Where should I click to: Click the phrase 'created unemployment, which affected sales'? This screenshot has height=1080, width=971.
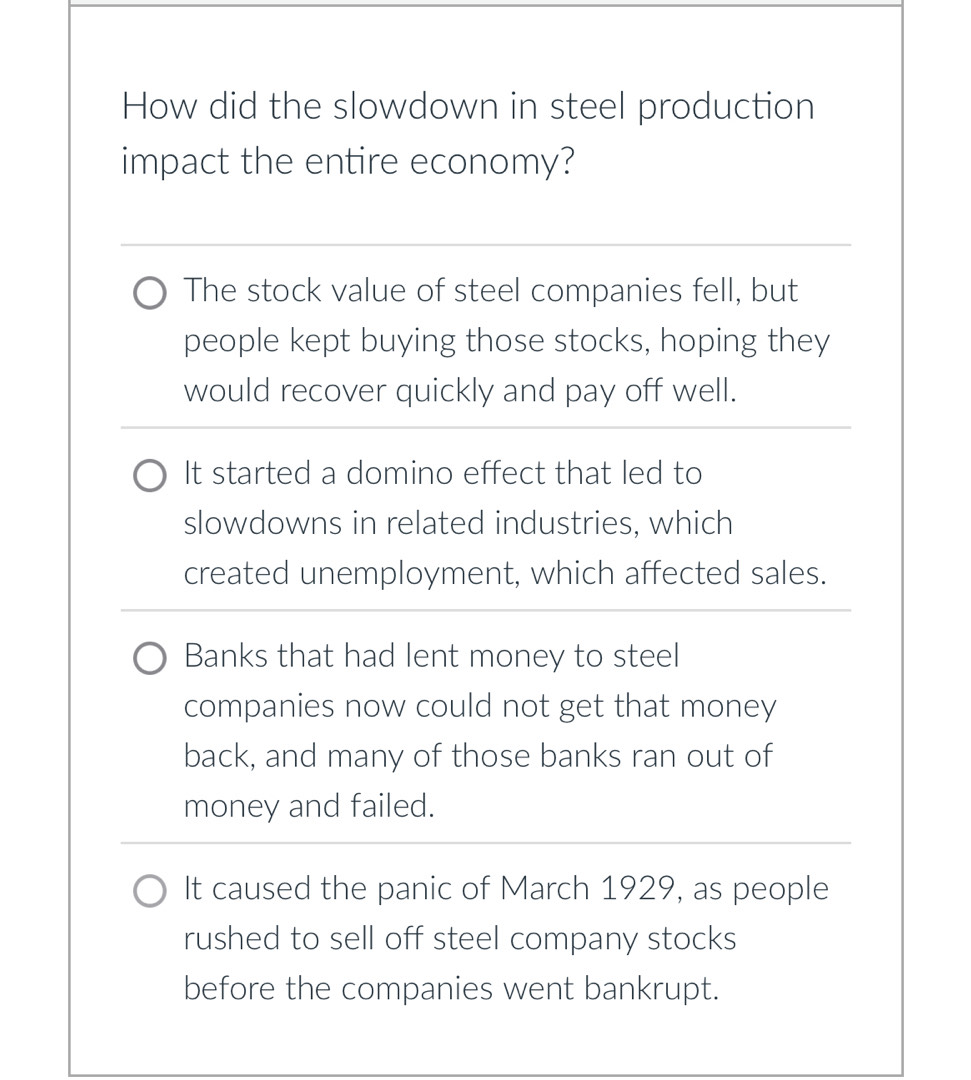(x=504, y=573)
